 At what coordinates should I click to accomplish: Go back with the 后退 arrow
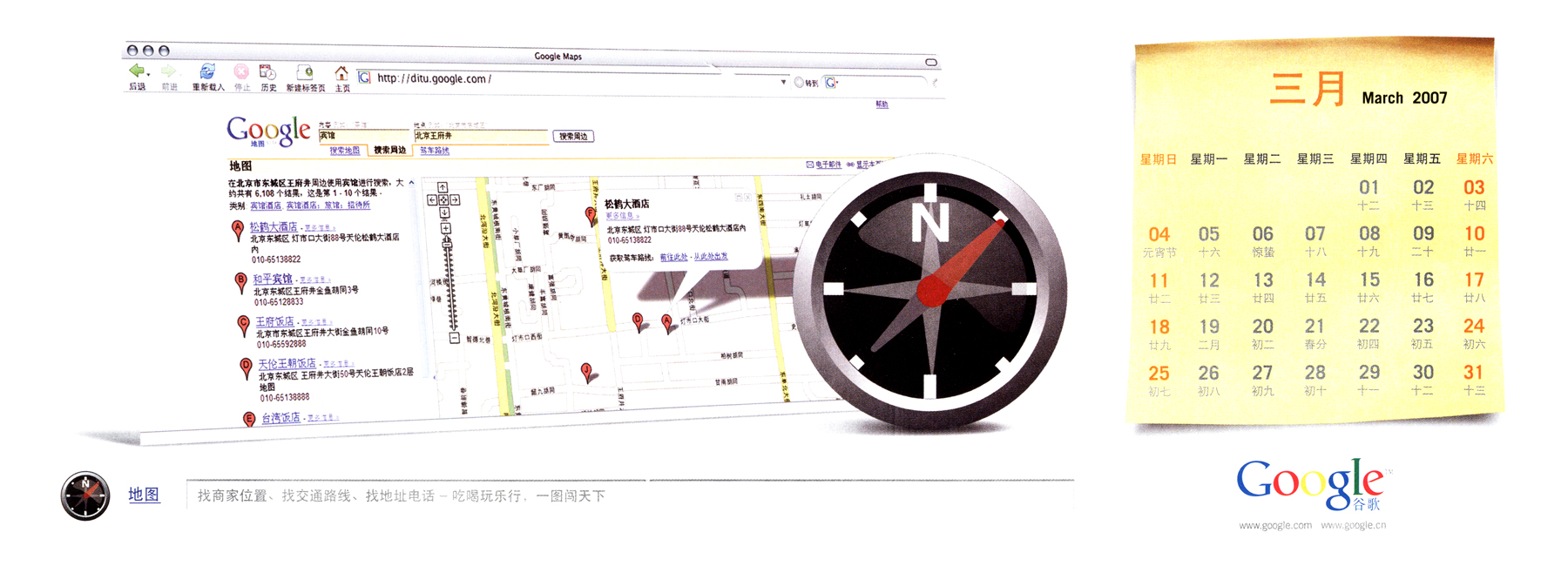point(137,71)
